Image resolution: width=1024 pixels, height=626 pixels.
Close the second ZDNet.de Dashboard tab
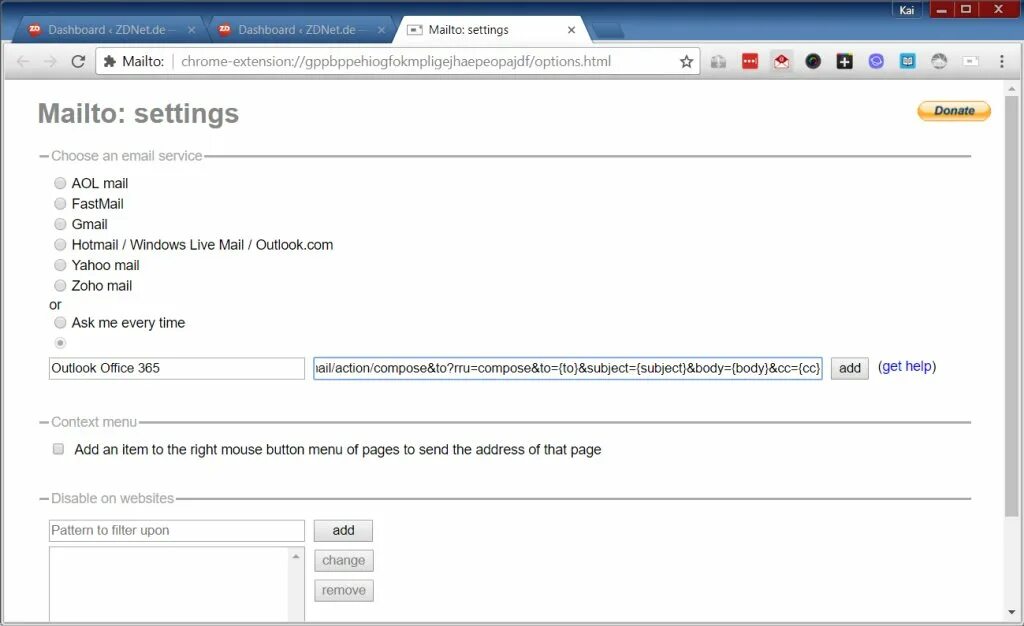381,30
